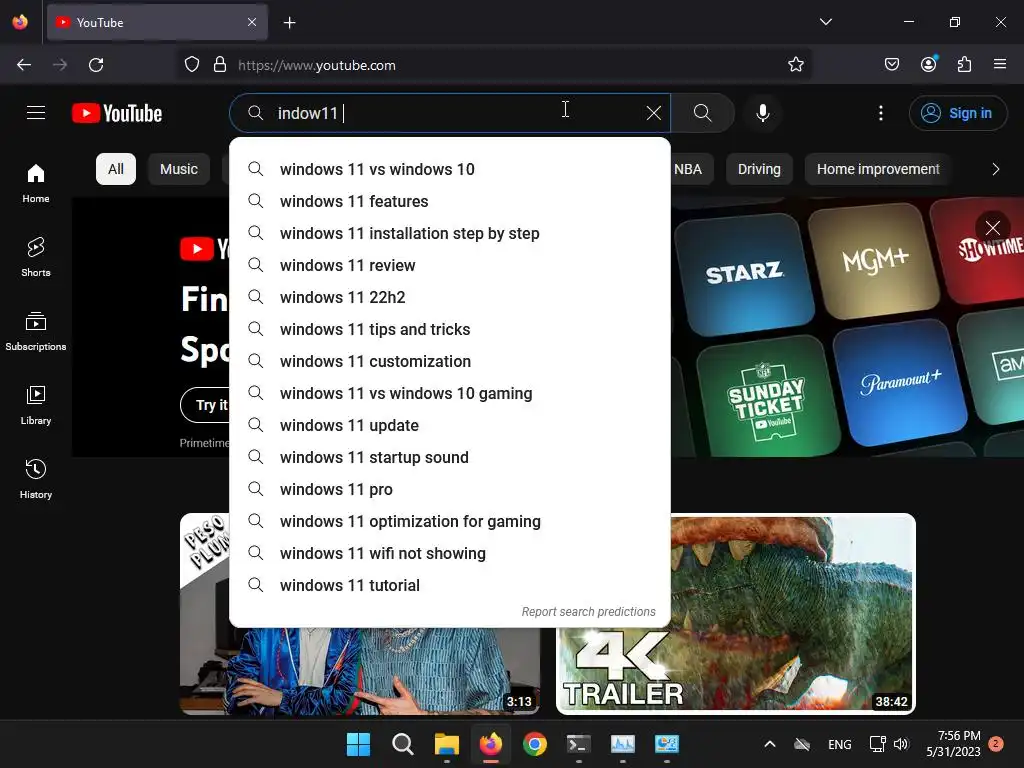Click the Try it button on banner
The height and width of the screenshot is (768, 1024).
tap(206, 405)
